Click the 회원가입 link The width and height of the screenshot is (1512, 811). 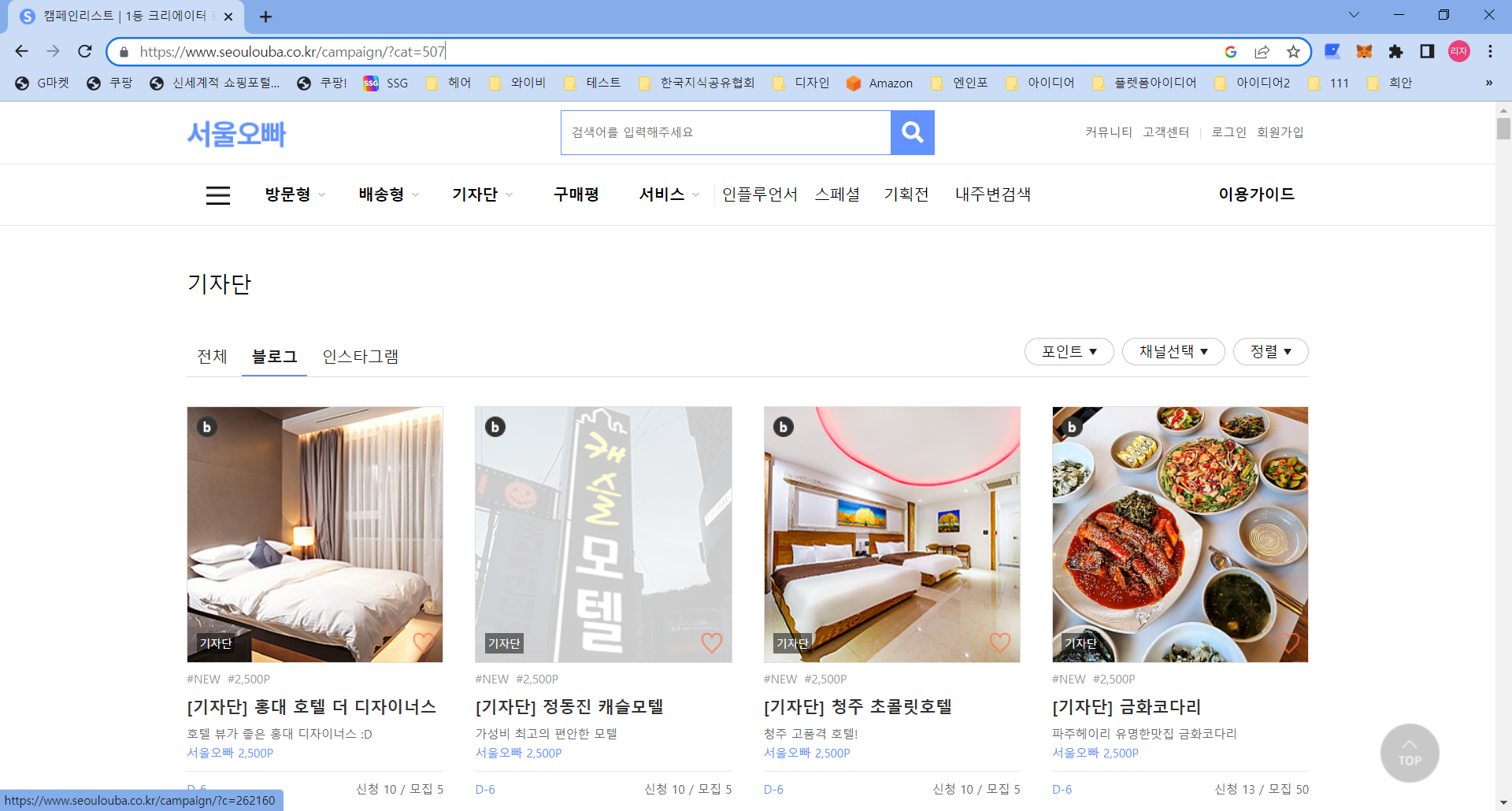(x=1280, y=132)
